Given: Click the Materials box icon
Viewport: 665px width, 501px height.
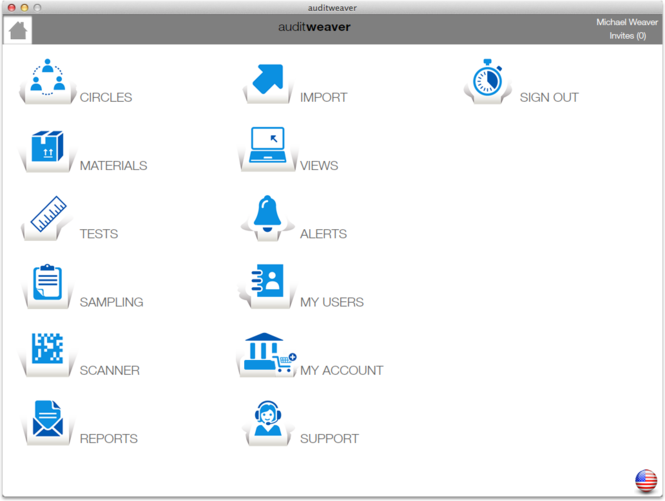Looking at the screenshot, I should (x=47, y=147).
